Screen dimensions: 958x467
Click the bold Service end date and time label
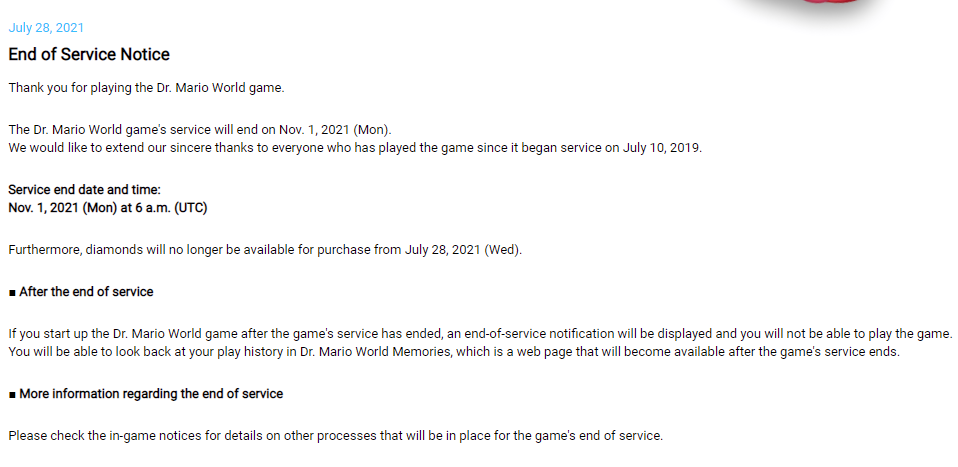(x=84, y=190)
